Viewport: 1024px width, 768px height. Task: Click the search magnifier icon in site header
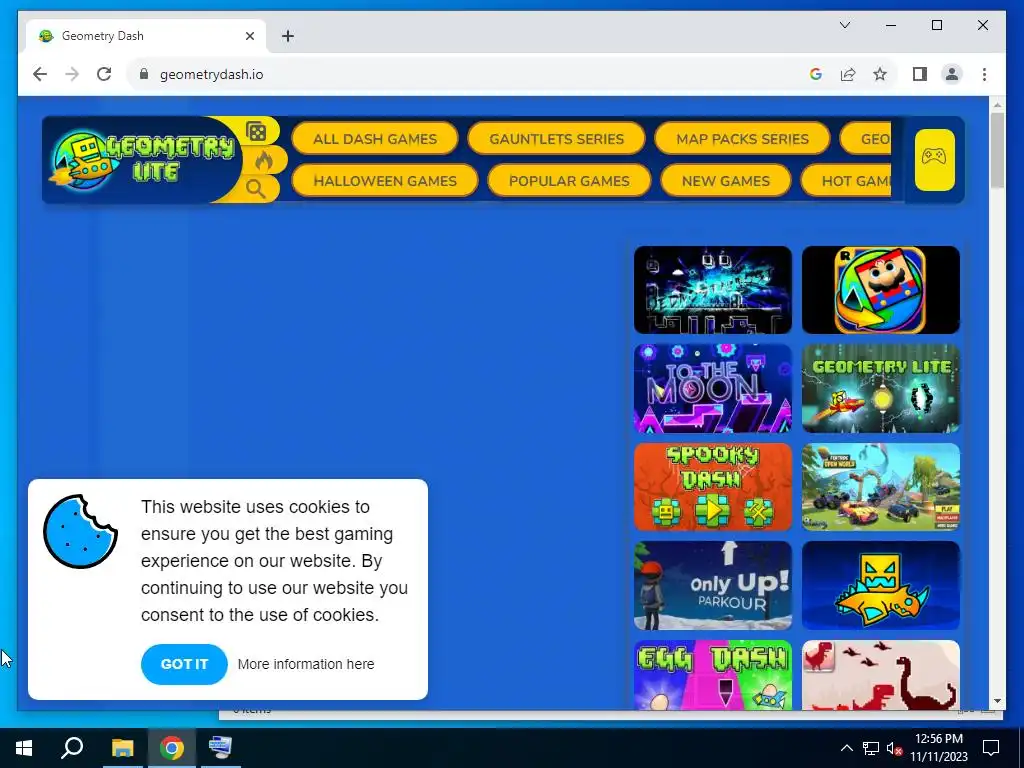256,189
